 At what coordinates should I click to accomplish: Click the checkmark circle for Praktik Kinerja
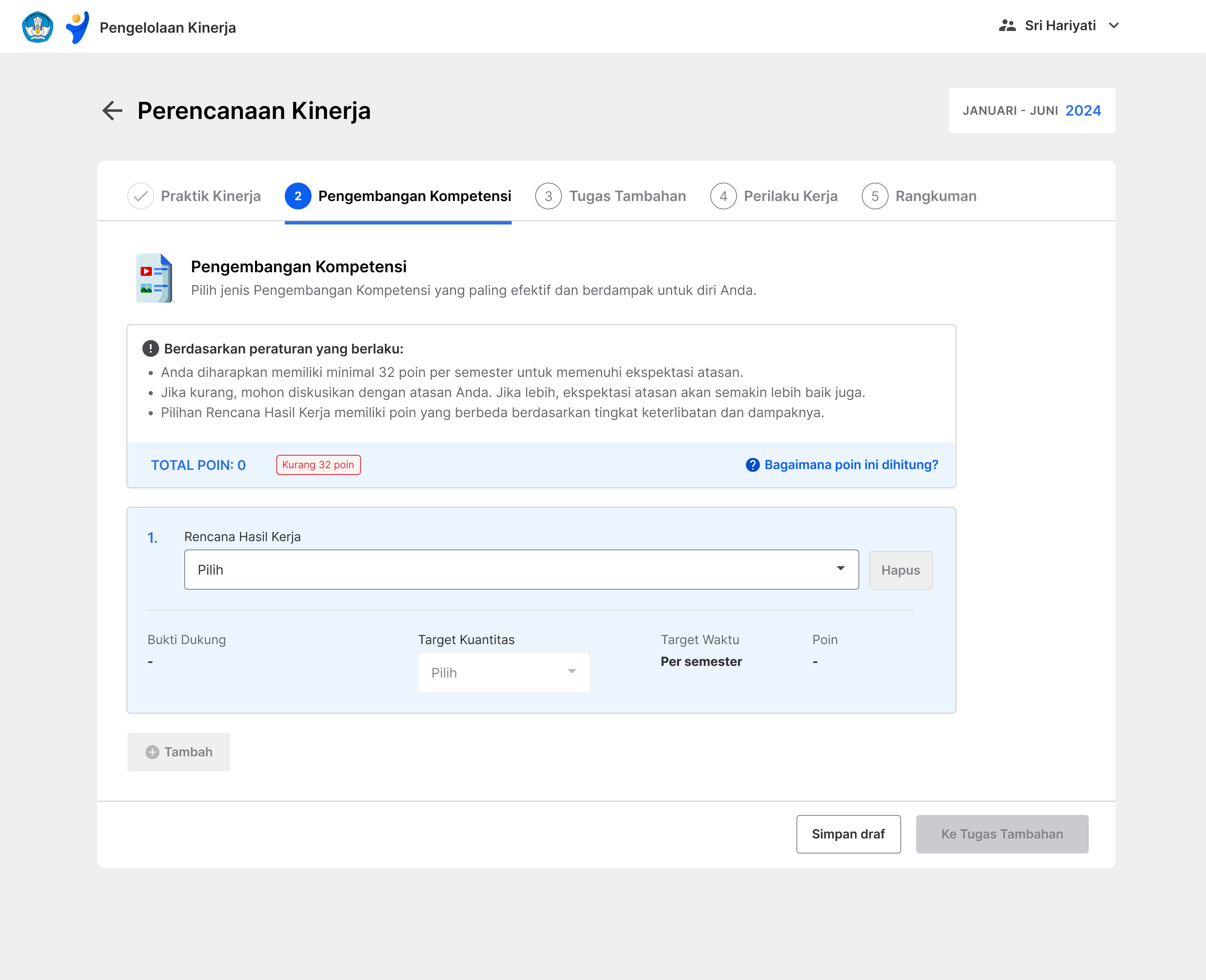[141, 196]
